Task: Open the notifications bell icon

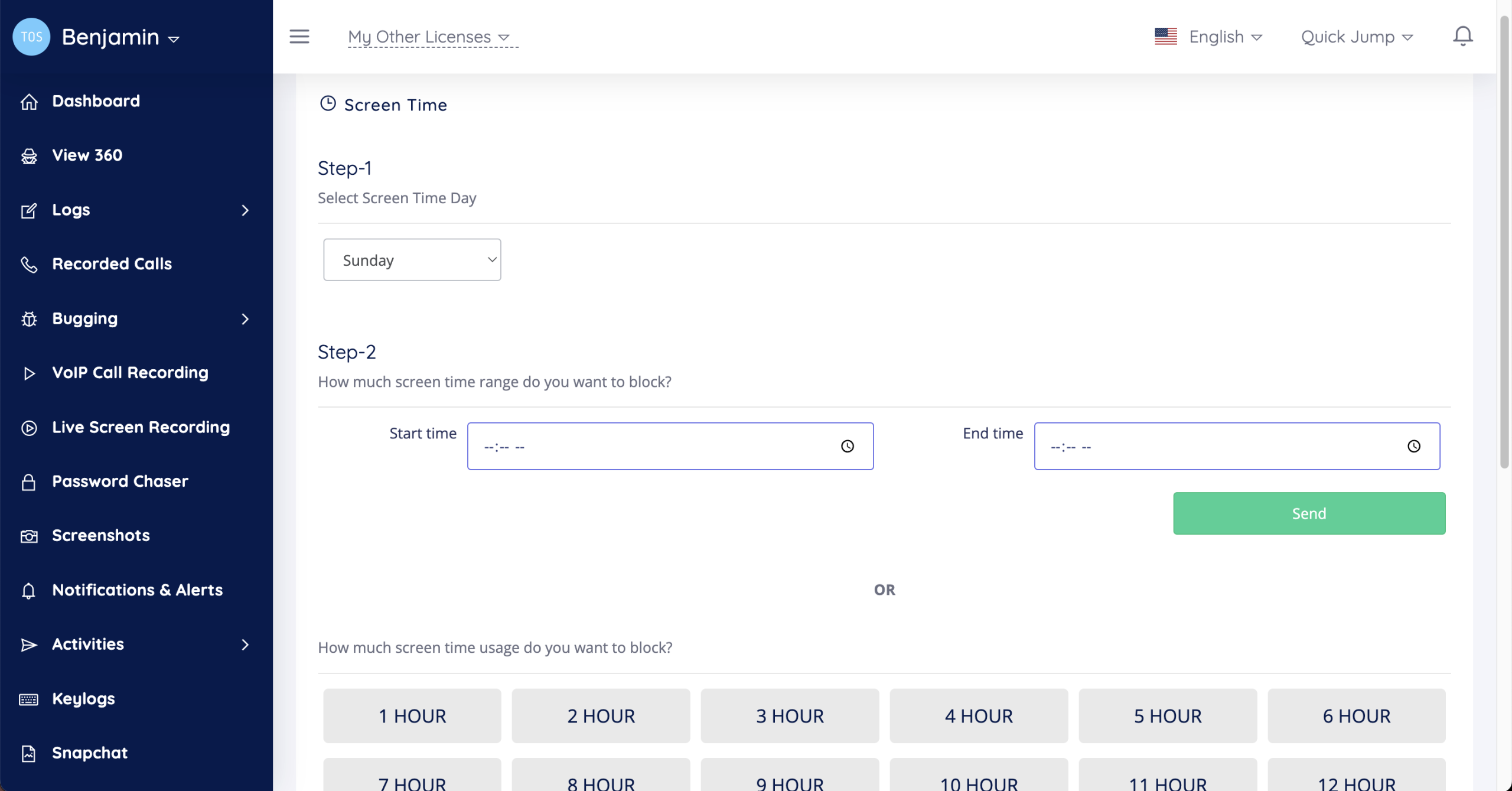Action: click(x=1462, y=37)
